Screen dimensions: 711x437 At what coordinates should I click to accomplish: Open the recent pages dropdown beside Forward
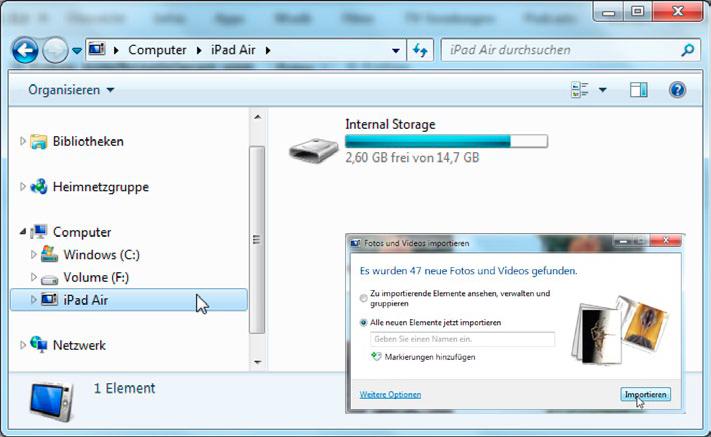77,51
